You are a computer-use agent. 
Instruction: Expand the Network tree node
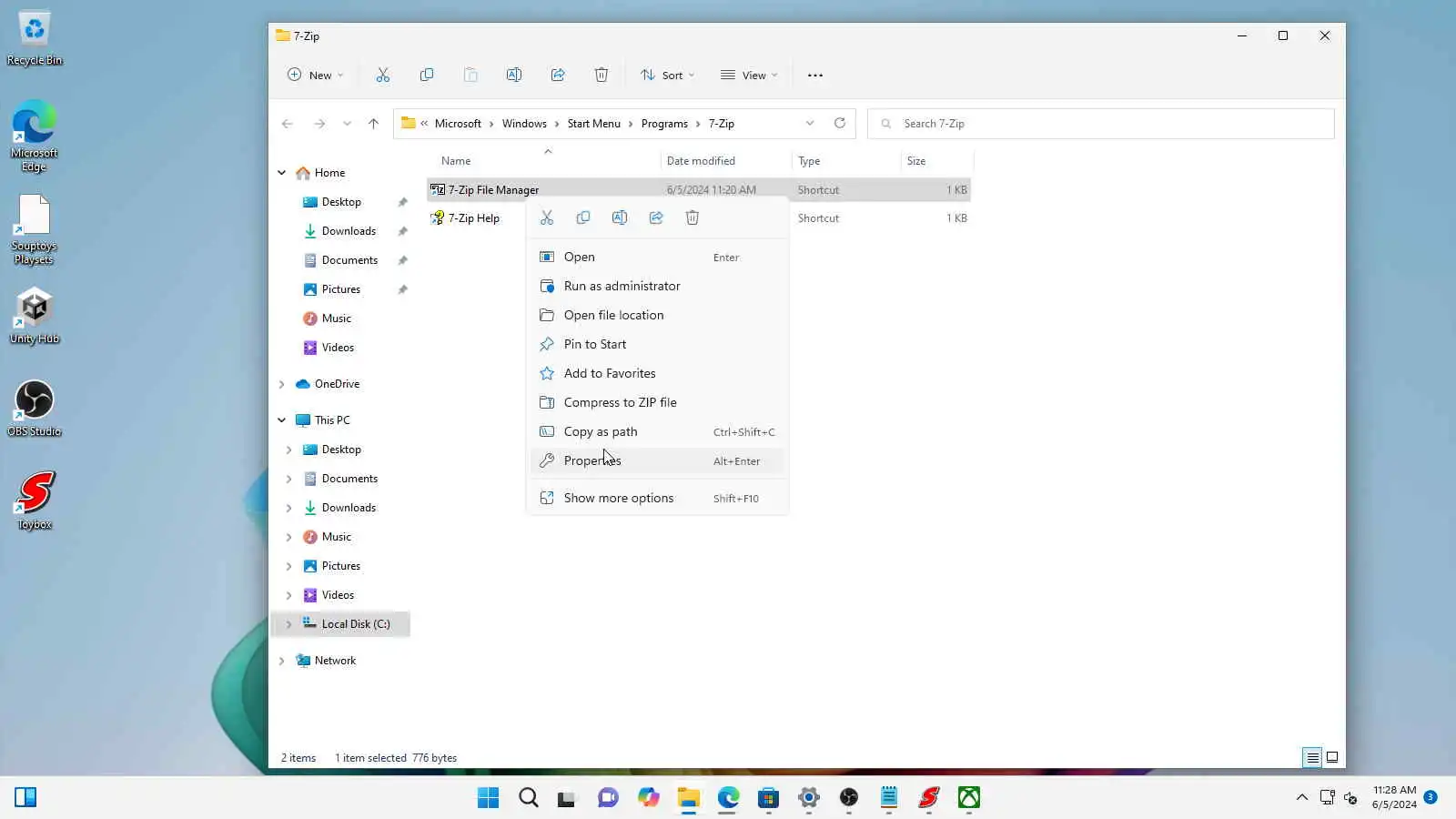pos(282,661)
